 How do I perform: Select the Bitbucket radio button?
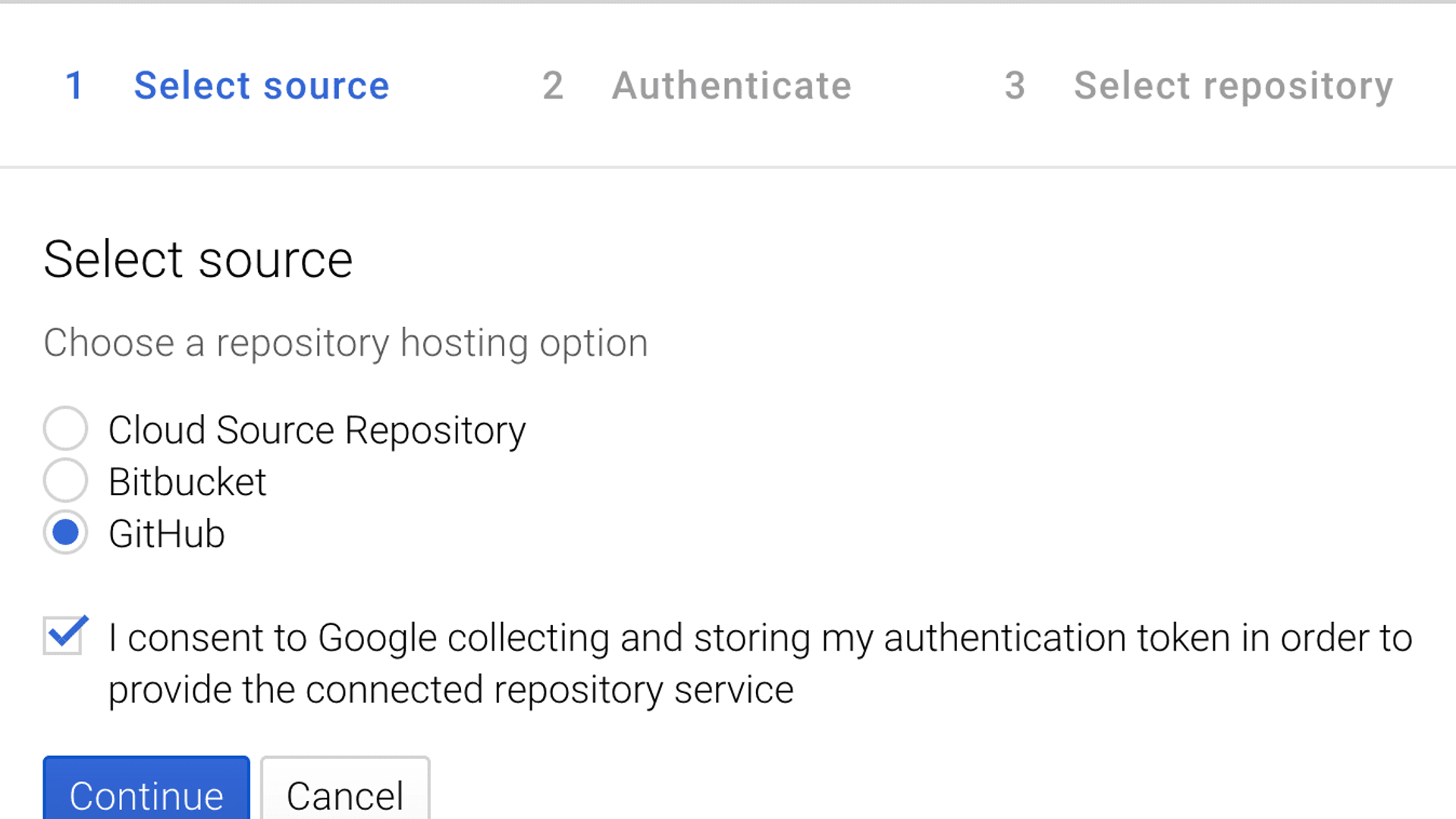[65, 480]
